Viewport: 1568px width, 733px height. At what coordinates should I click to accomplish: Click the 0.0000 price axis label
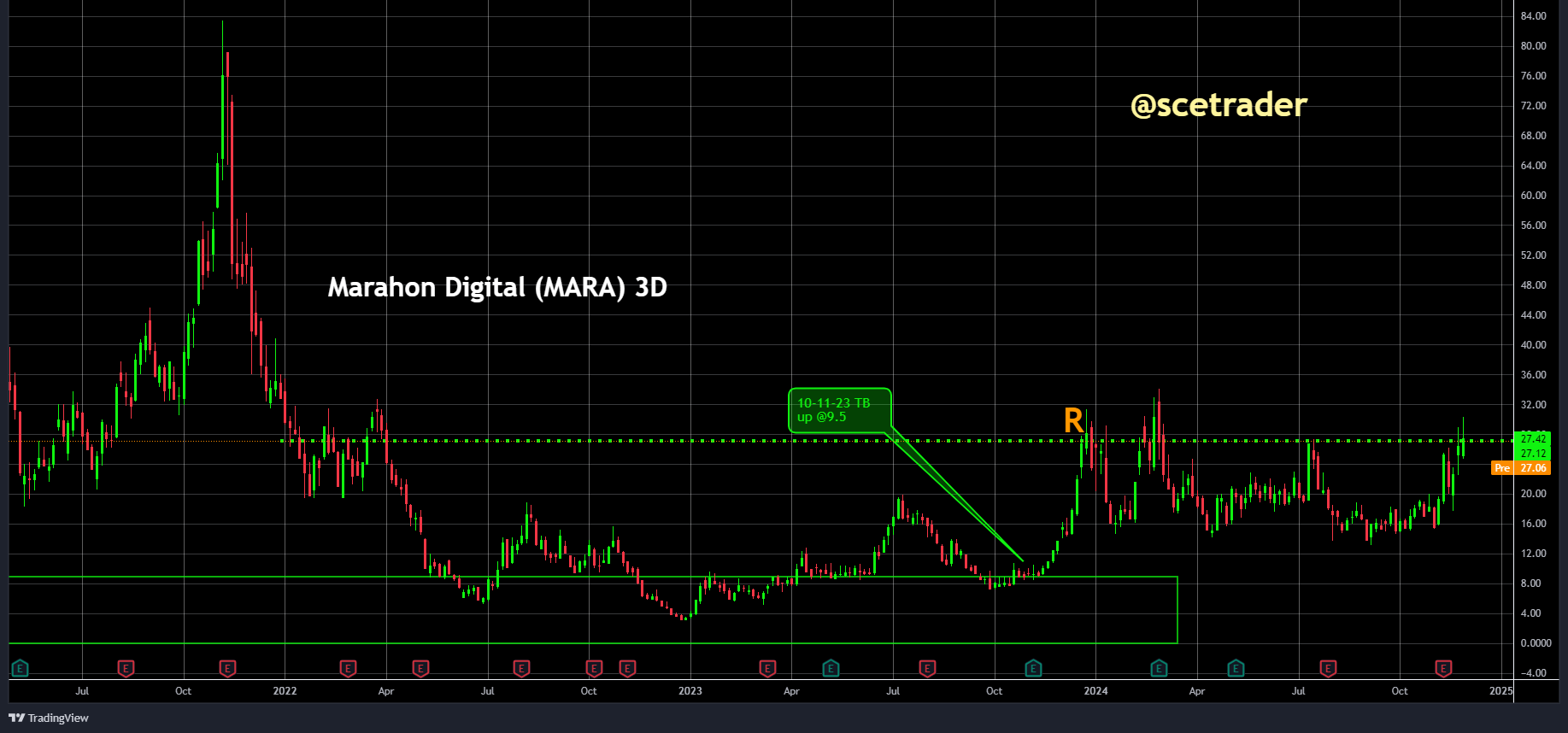(x=1536, y=643)
